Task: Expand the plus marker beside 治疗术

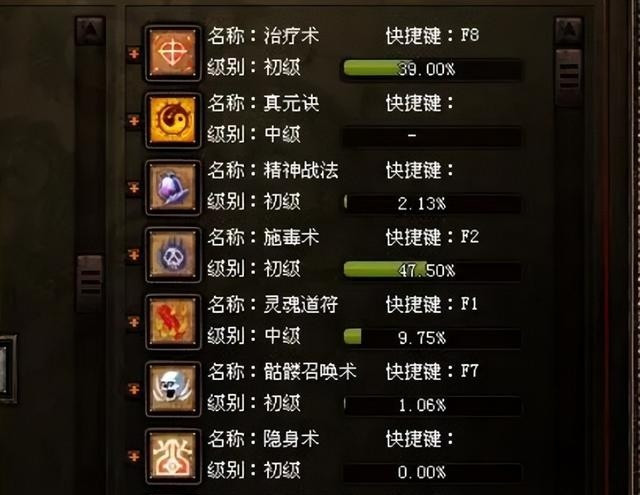Action: 134,53
